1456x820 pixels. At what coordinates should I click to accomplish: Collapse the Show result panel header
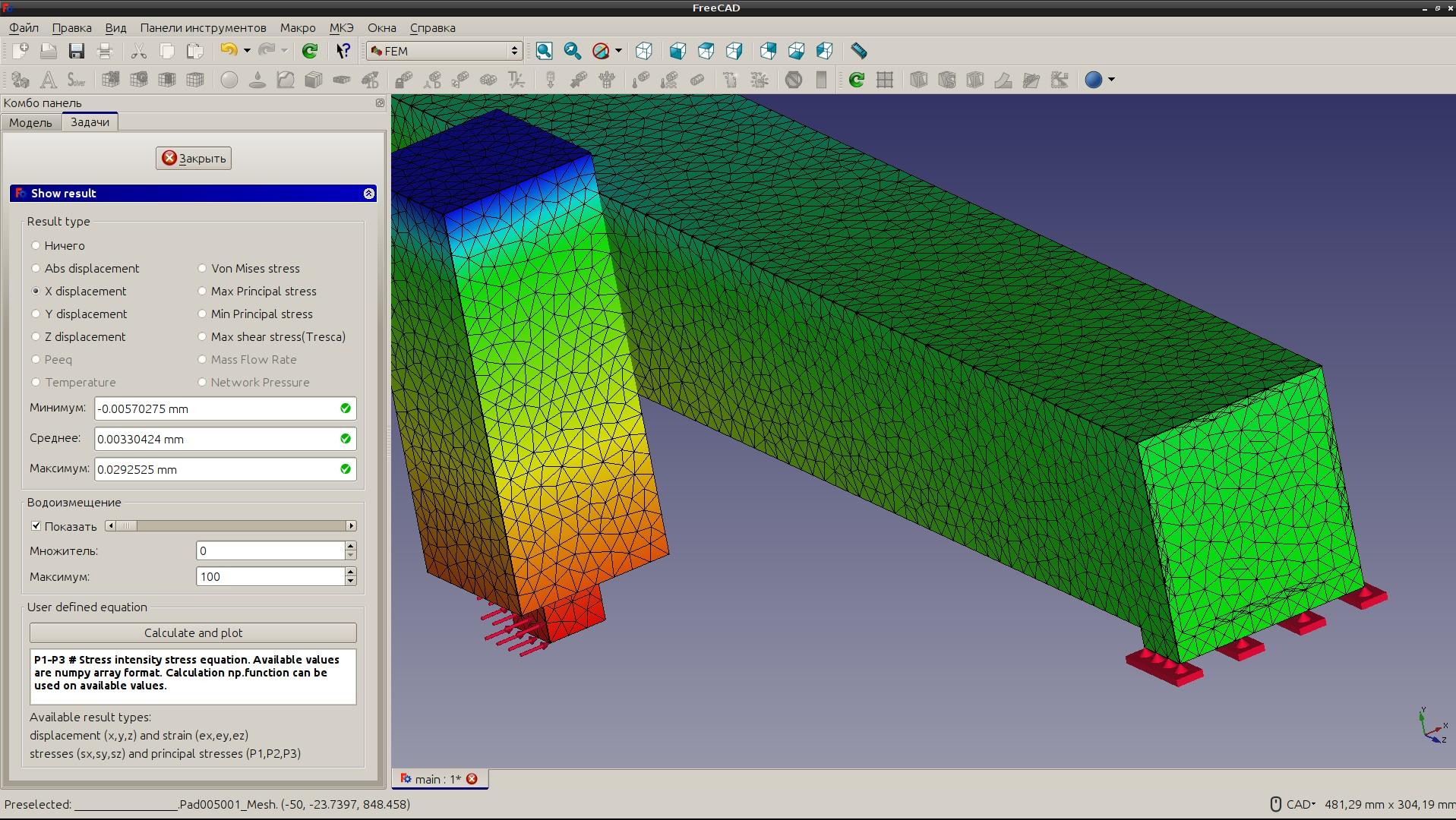coord(369,194)
